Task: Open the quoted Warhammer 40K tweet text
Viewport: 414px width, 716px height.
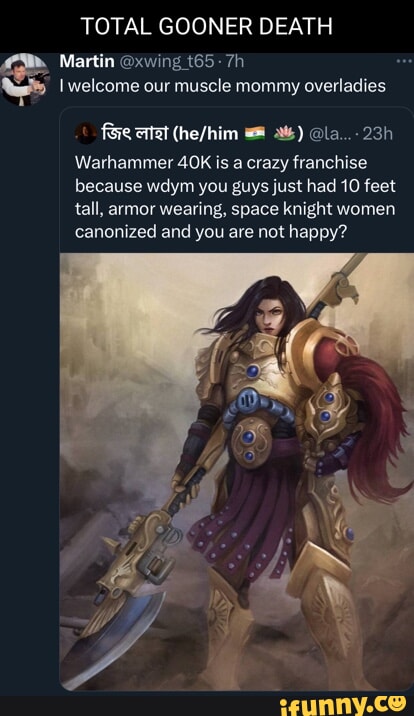Action: [235, 197]
